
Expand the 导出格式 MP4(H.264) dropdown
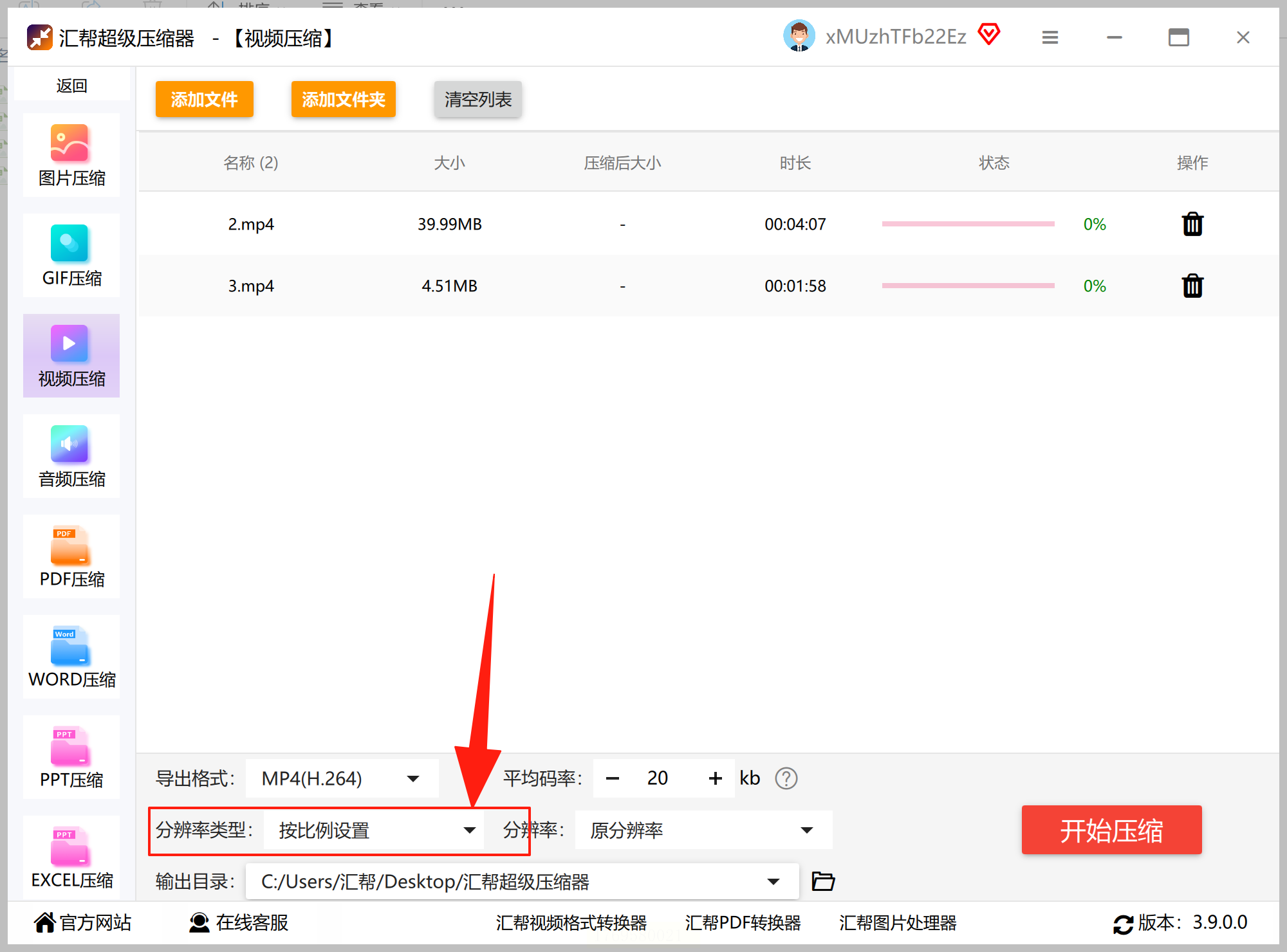[342, 778]
